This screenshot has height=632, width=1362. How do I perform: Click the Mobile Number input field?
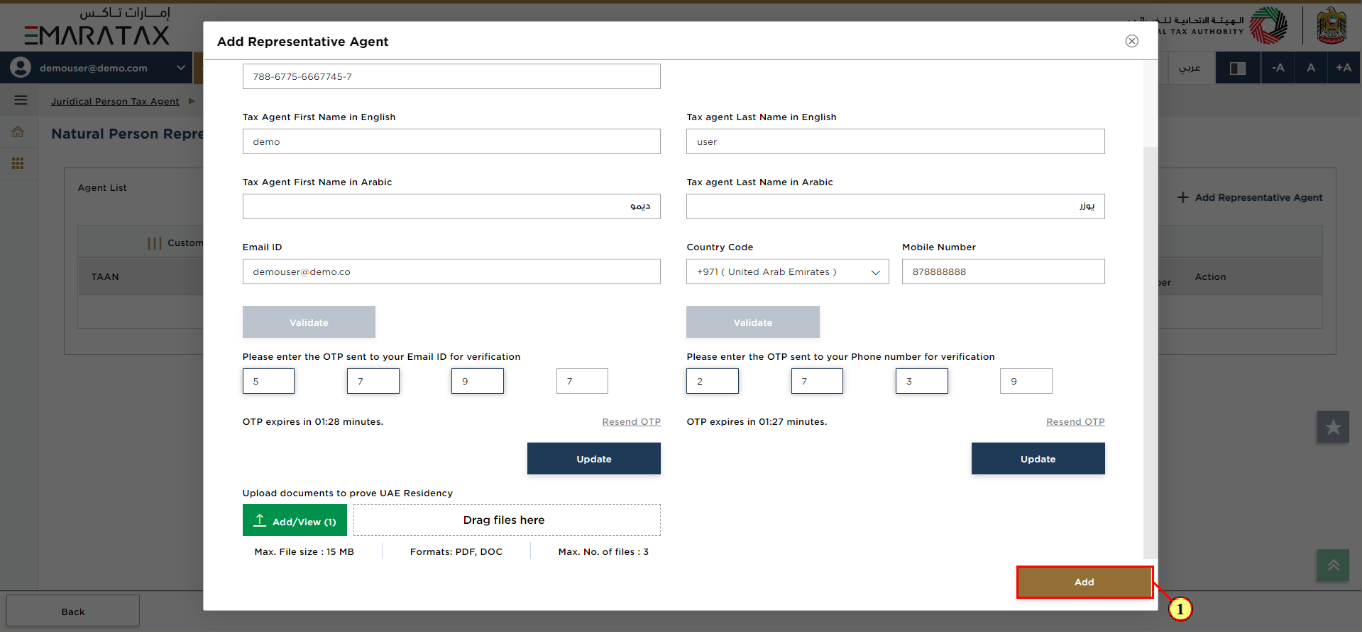(1003, 272)
